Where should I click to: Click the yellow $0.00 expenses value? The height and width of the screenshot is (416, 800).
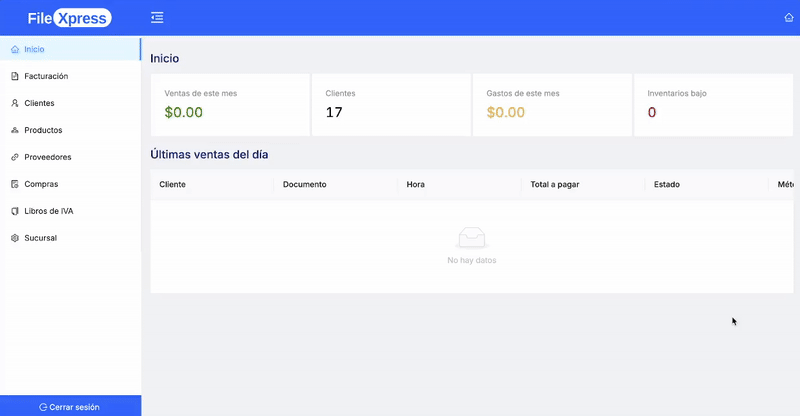pos(506,112)
